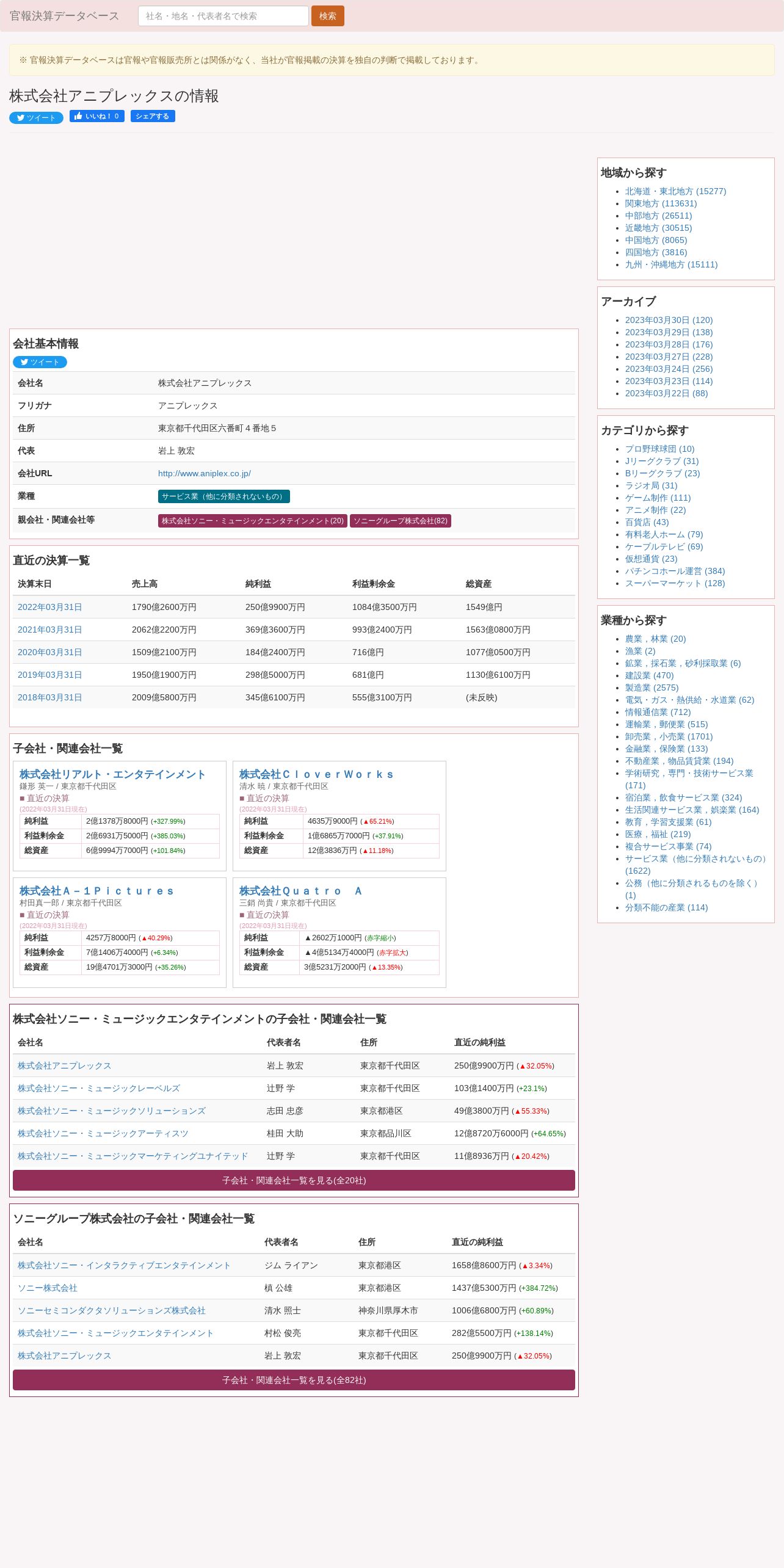This screenshot has width=784, height=1568.
Task: Browse 中部地方 region
Action: [x=658, y=216]
